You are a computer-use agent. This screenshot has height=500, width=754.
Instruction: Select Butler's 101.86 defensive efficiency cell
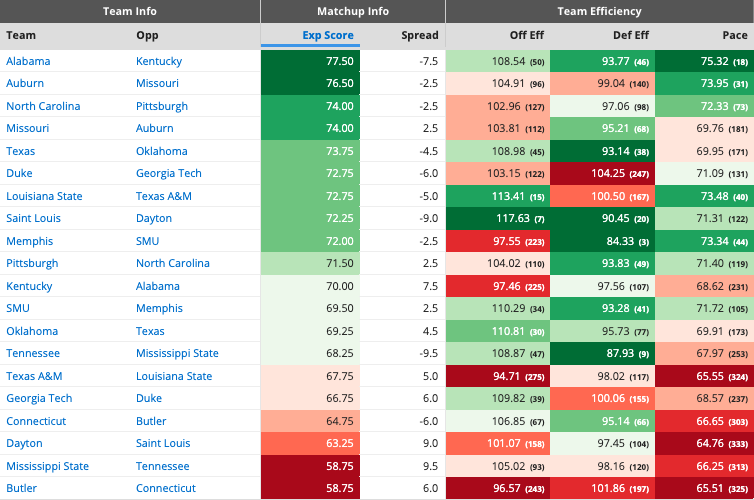[x=602, y=488]
